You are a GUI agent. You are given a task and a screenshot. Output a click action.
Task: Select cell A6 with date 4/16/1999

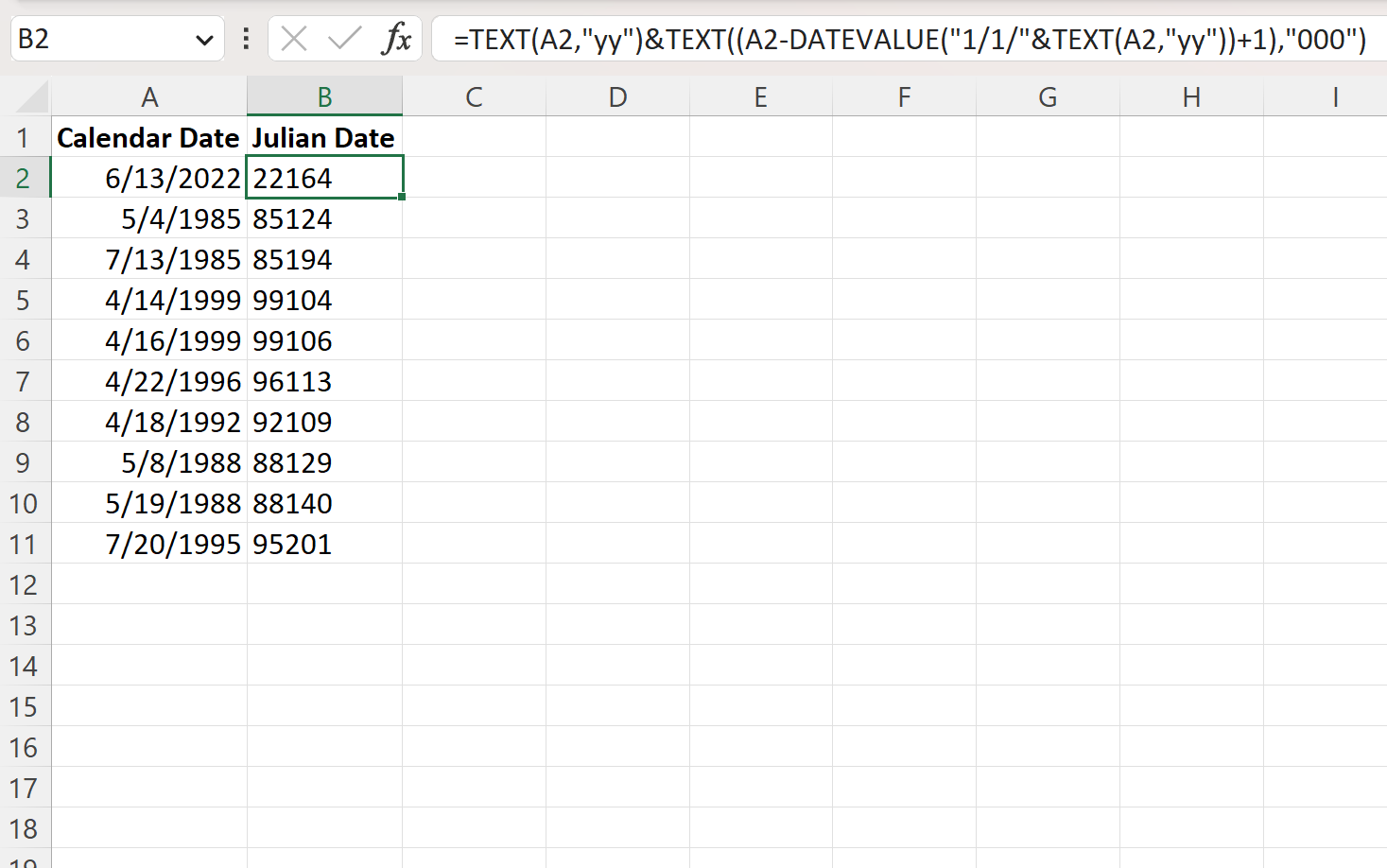(149, 340)
